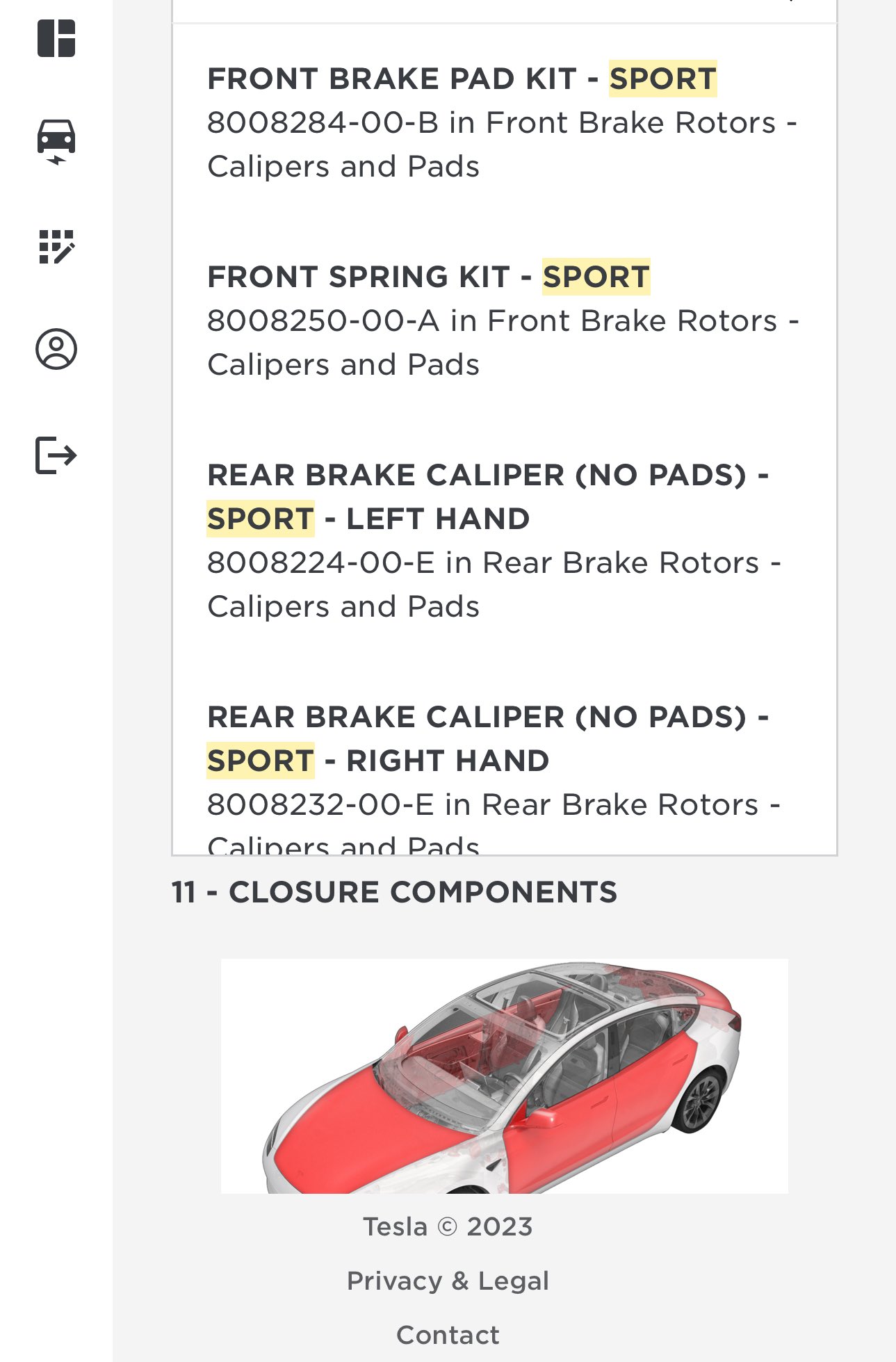This screenshot has height=1362, width=896.
Task: Select Front Spring Kit - Sport result
Action: [x=504, y=321]
